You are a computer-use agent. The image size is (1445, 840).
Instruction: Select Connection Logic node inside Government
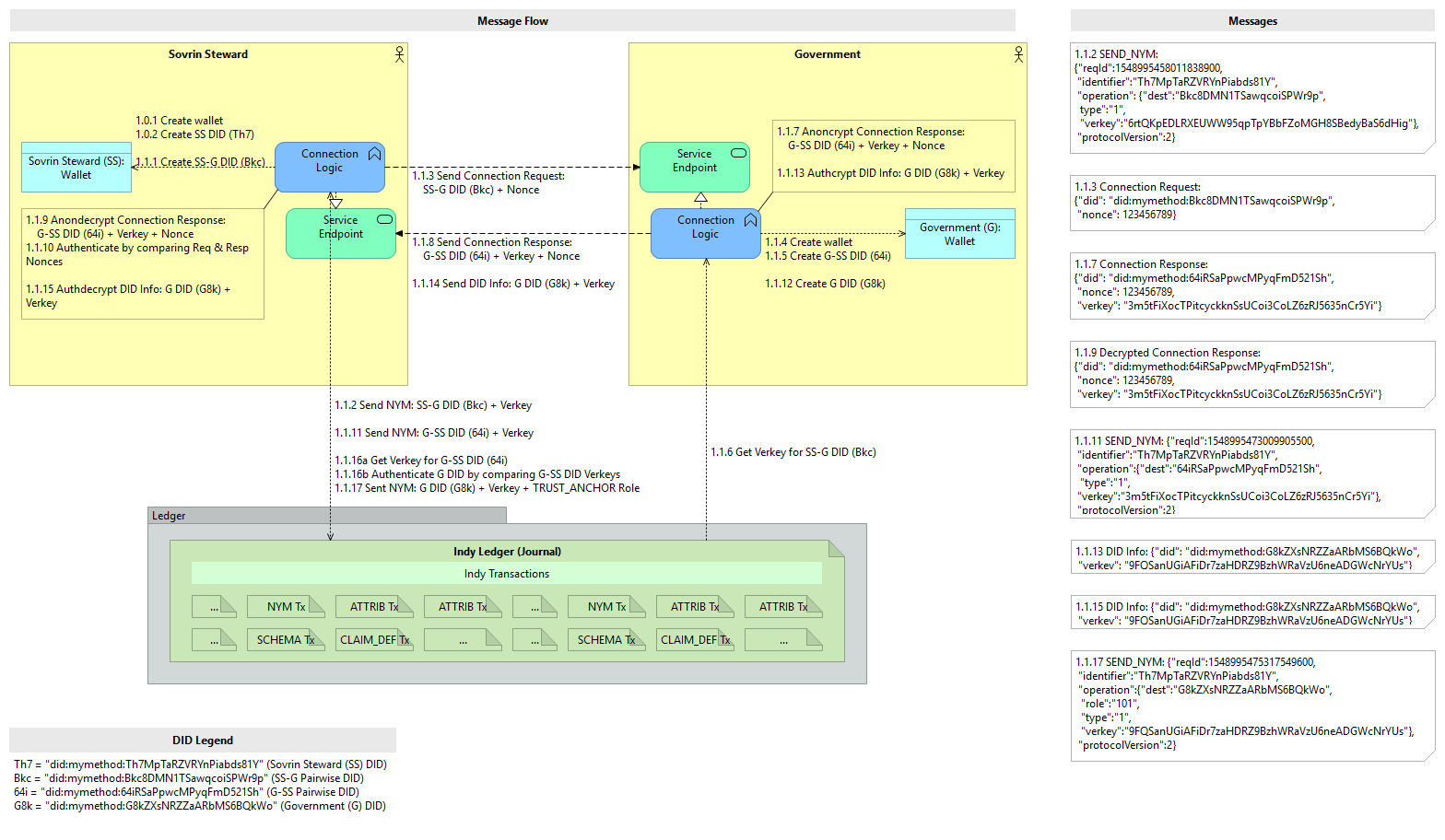[x=705, y=233]
